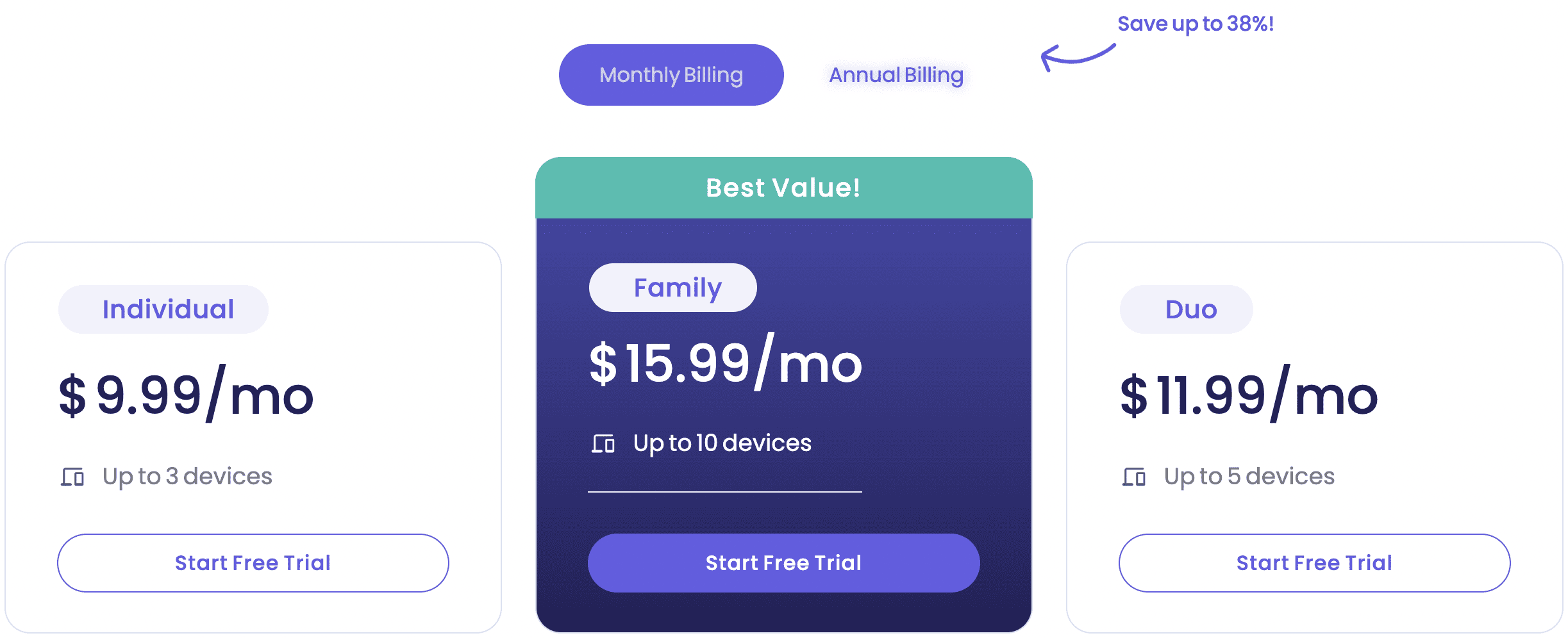Click the devices icon in Individual plan
The image size is (1568, 638).
(x=72, y=477)
